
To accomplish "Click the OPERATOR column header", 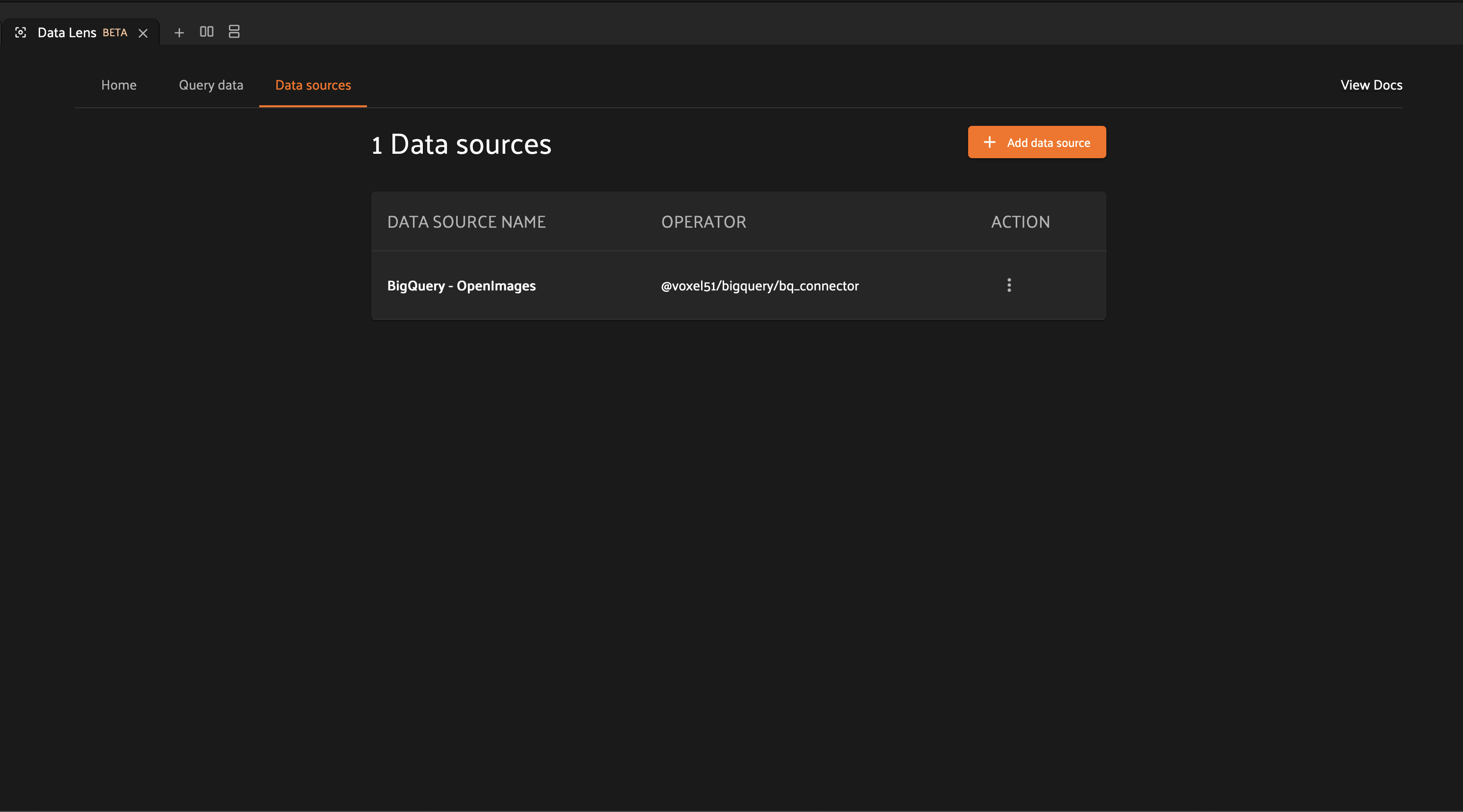I will (704, 221).
